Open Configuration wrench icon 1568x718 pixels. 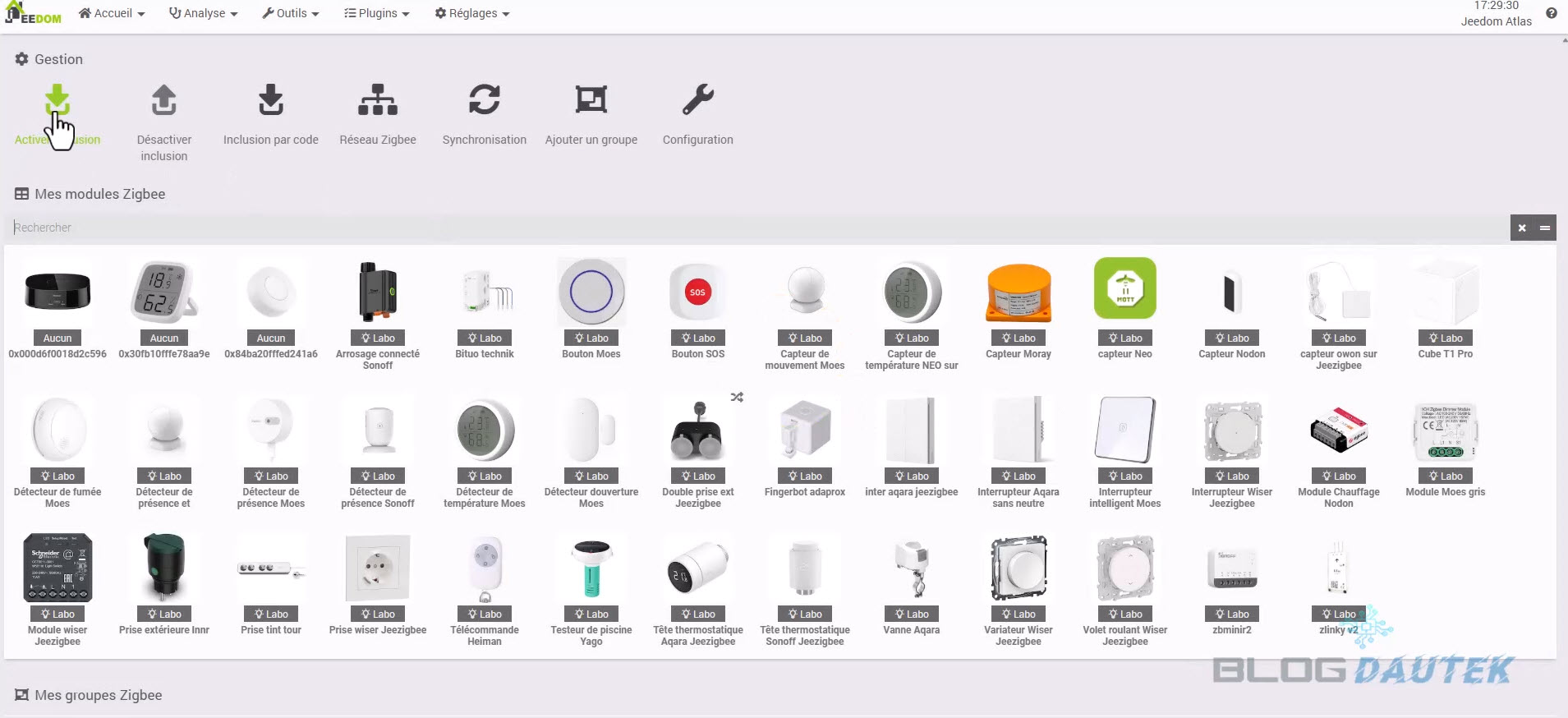[698, 101]
